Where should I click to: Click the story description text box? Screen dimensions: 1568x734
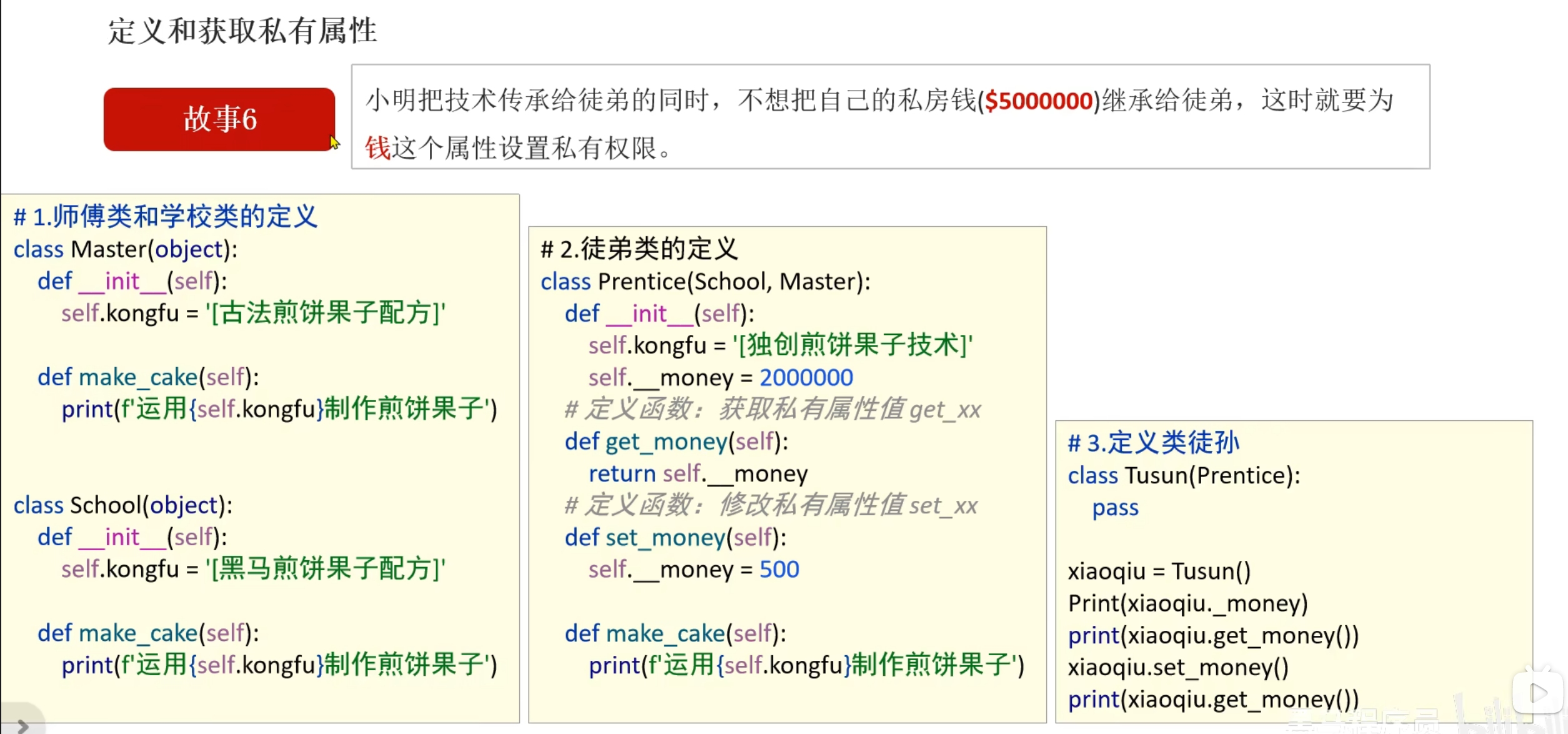[x=890, y=117]
